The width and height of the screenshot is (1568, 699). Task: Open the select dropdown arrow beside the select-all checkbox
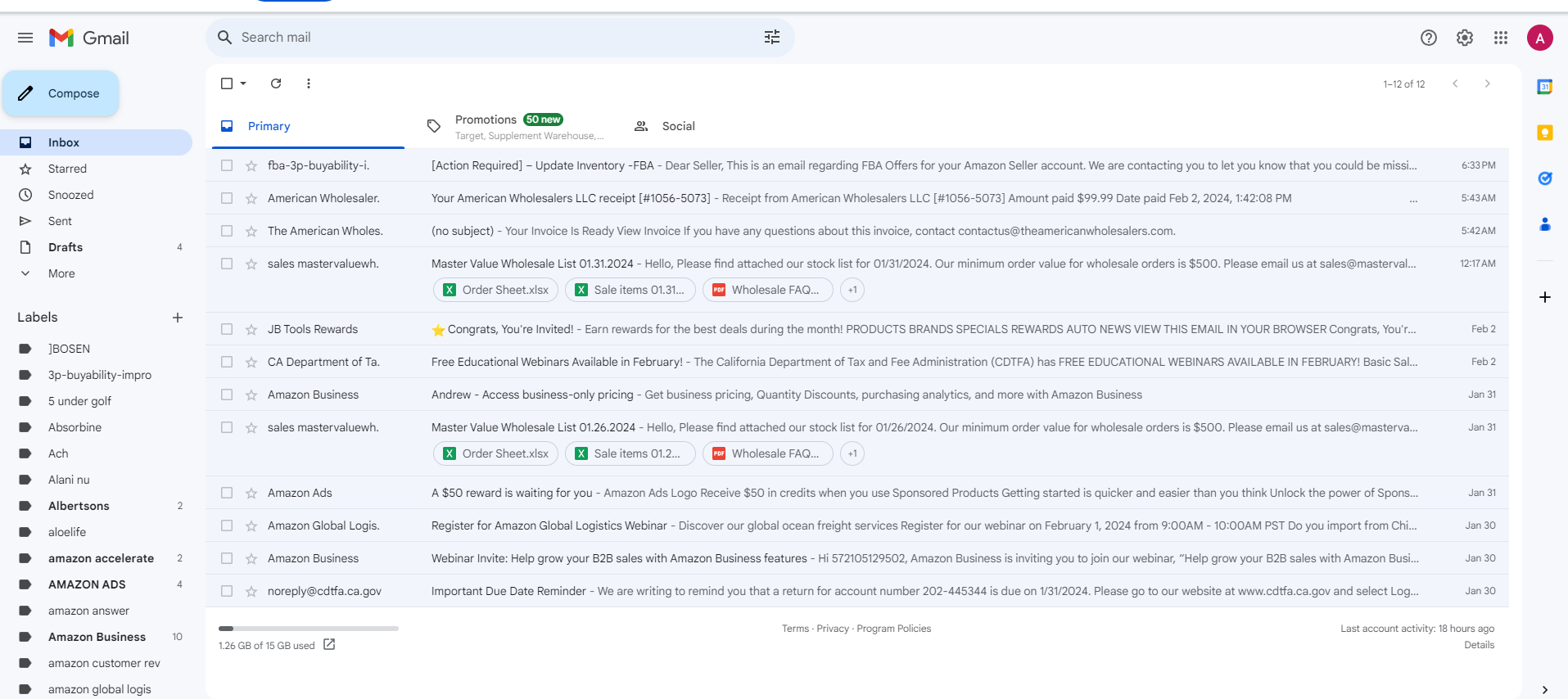click(243, 83)
